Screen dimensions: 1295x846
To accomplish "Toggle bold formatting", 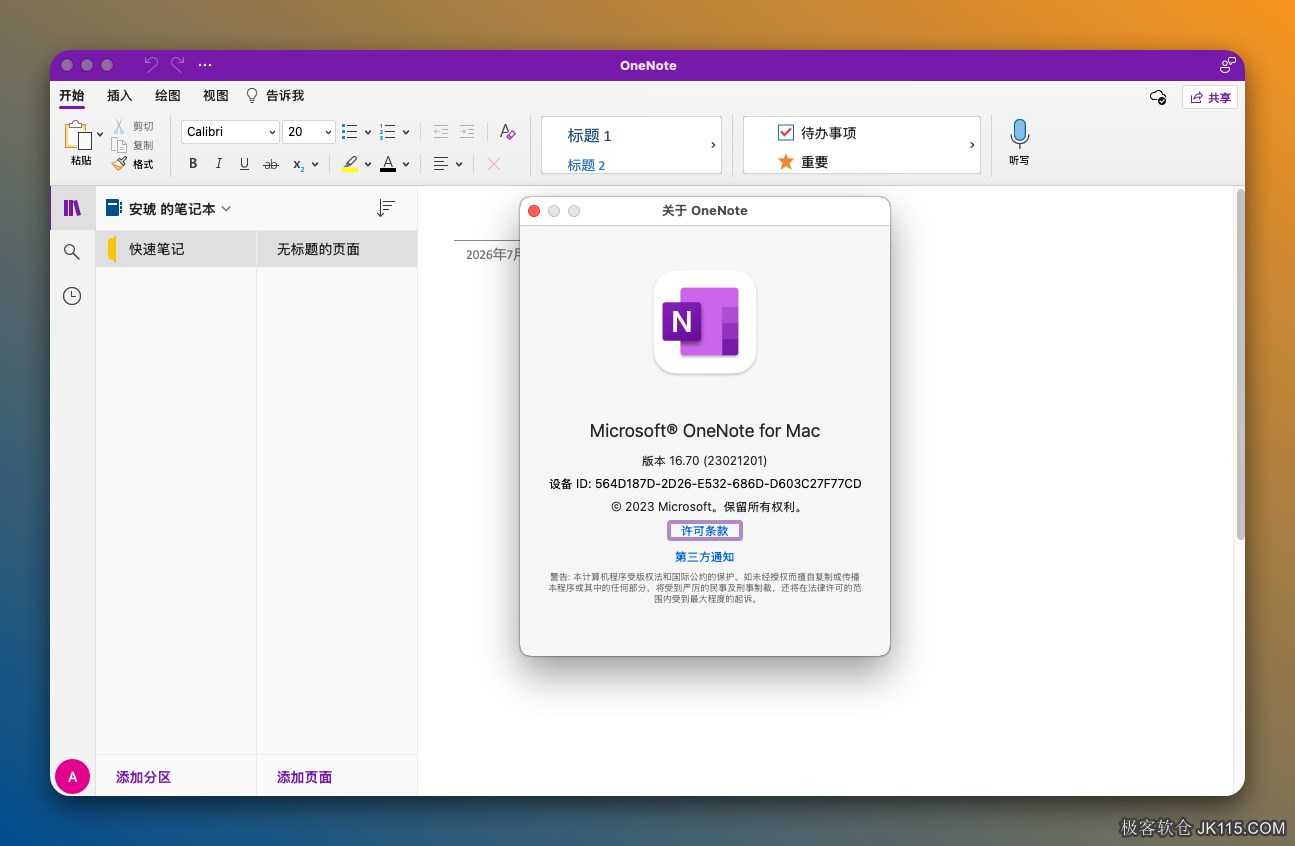I will (x=193, y=164).
